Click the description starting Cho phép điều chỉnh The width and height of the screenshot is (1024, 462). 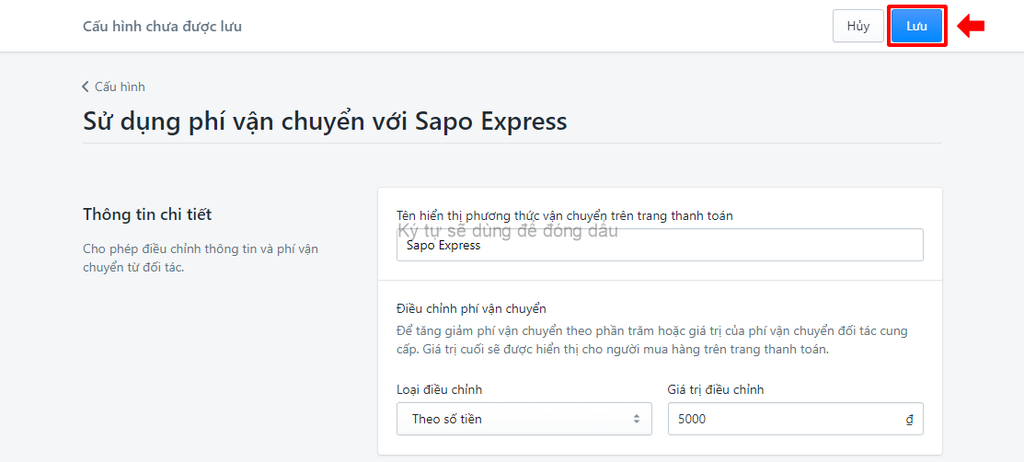[x=200, y=259]
